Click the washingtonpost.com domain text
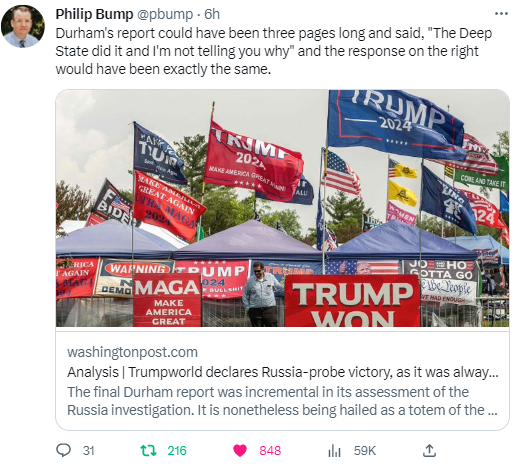 [x=133, y=352]
